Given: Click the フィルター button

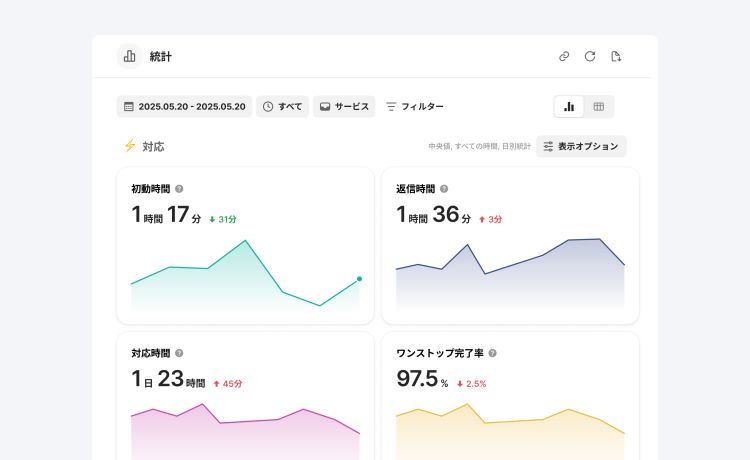Looking at the screenshot, I should click(414, 107).
